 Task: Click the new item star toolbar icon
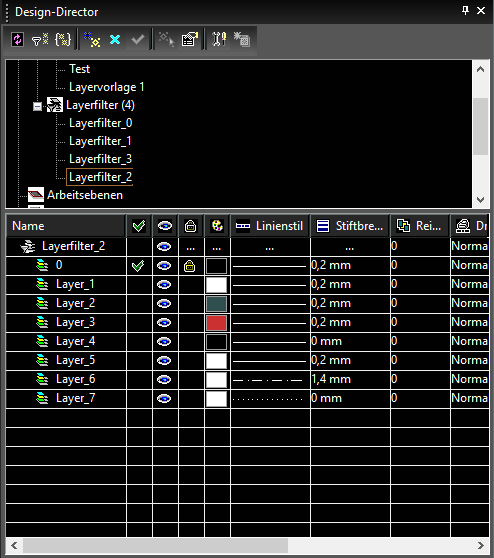pyautogui.click(x=92, y=39)
